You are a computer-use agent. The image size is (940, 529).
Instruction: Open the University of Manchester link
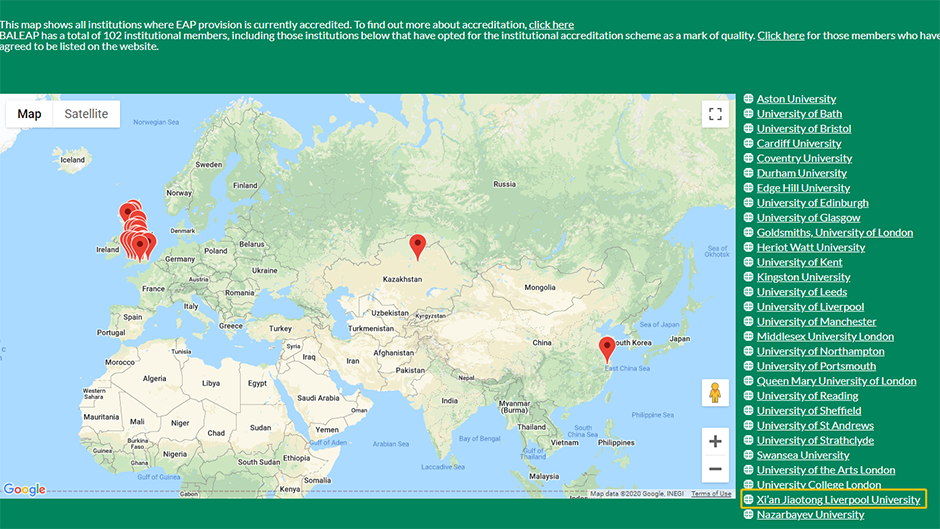(816, 321)
